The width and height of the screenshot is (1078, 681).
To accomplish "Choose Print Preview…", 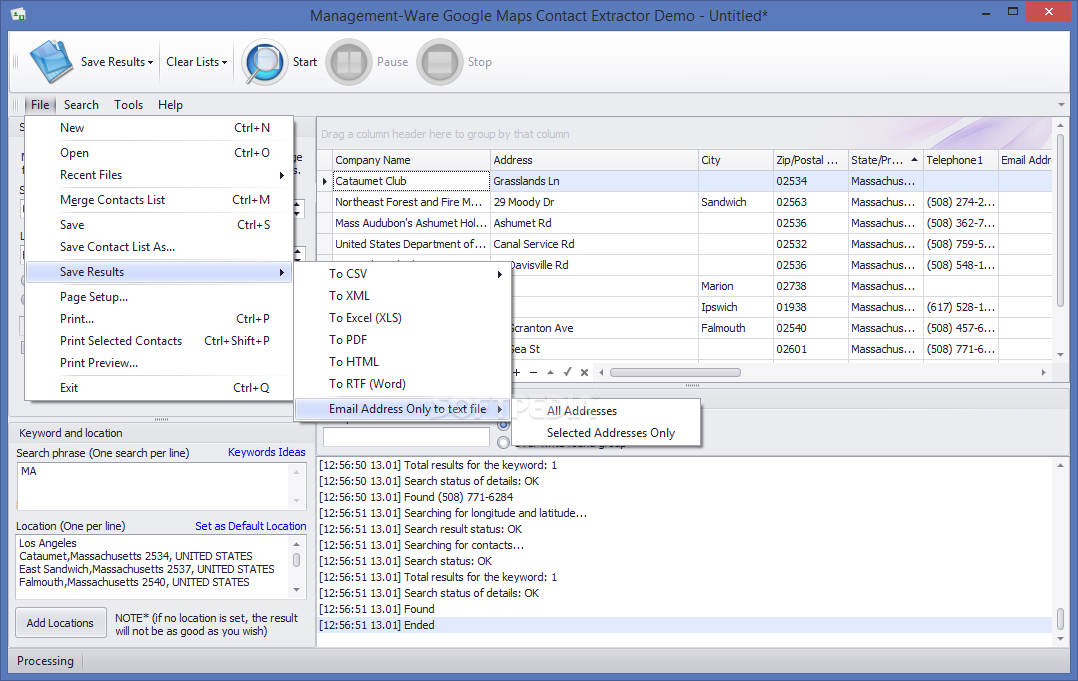I will pyautogui.click(x=160, y=363).
